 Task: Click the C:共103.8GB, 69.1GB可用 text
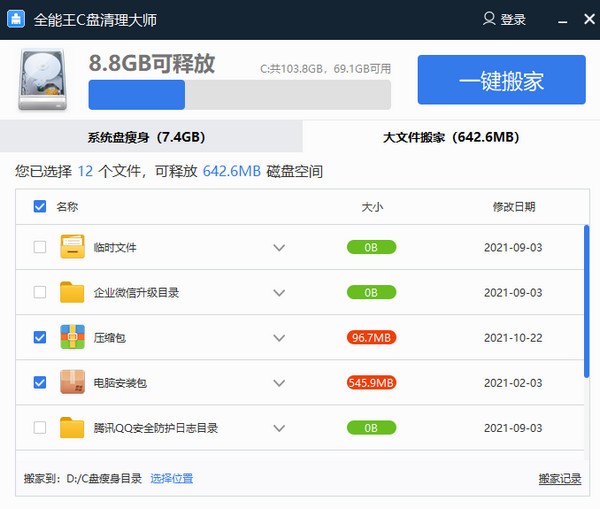[x=325, y=69]
